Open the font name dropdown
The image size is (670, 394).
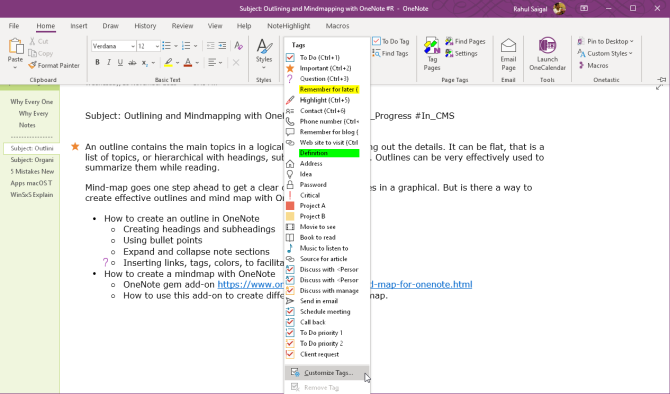coord(133,46)
